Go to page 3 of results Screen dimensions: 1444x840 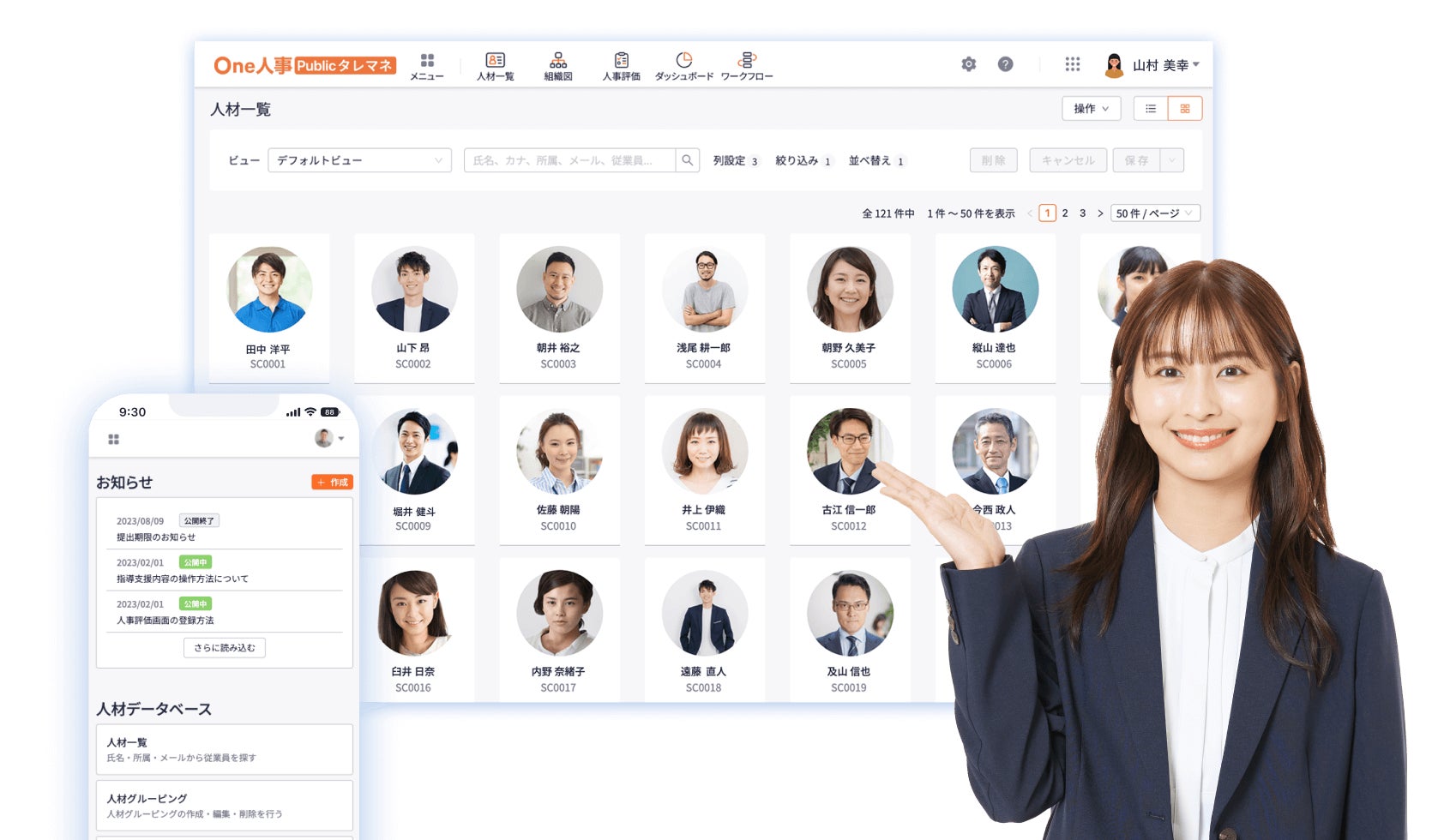[x=1082, y=213]
